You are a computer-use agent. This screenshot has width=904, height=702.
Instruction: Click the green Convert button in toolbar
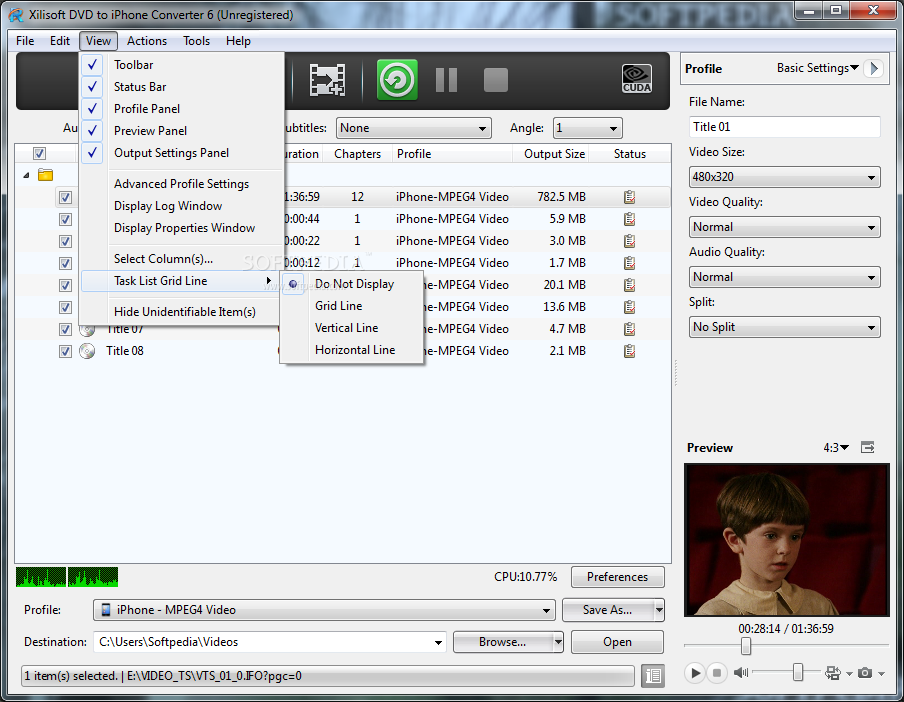pos(397,80)
